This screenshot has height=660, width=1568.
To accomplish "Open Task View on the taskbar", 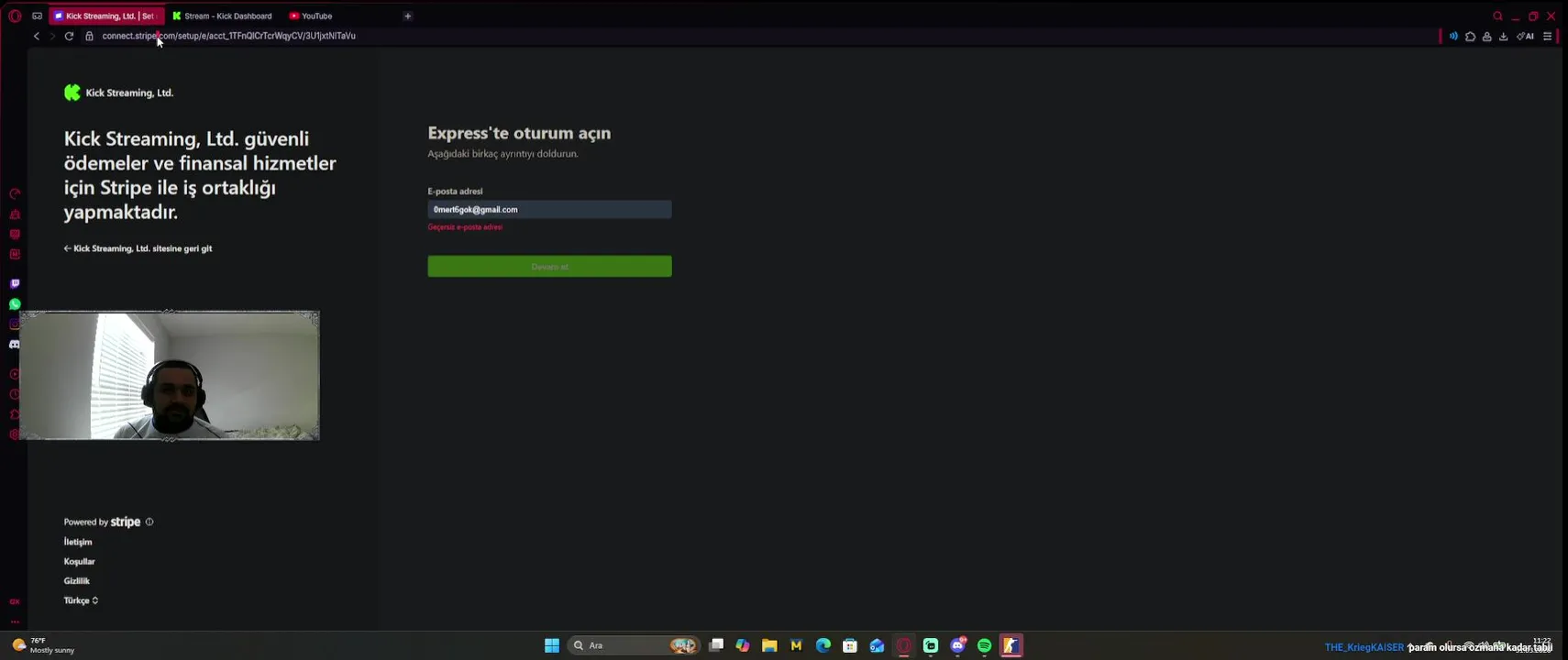I will (716, 645).
